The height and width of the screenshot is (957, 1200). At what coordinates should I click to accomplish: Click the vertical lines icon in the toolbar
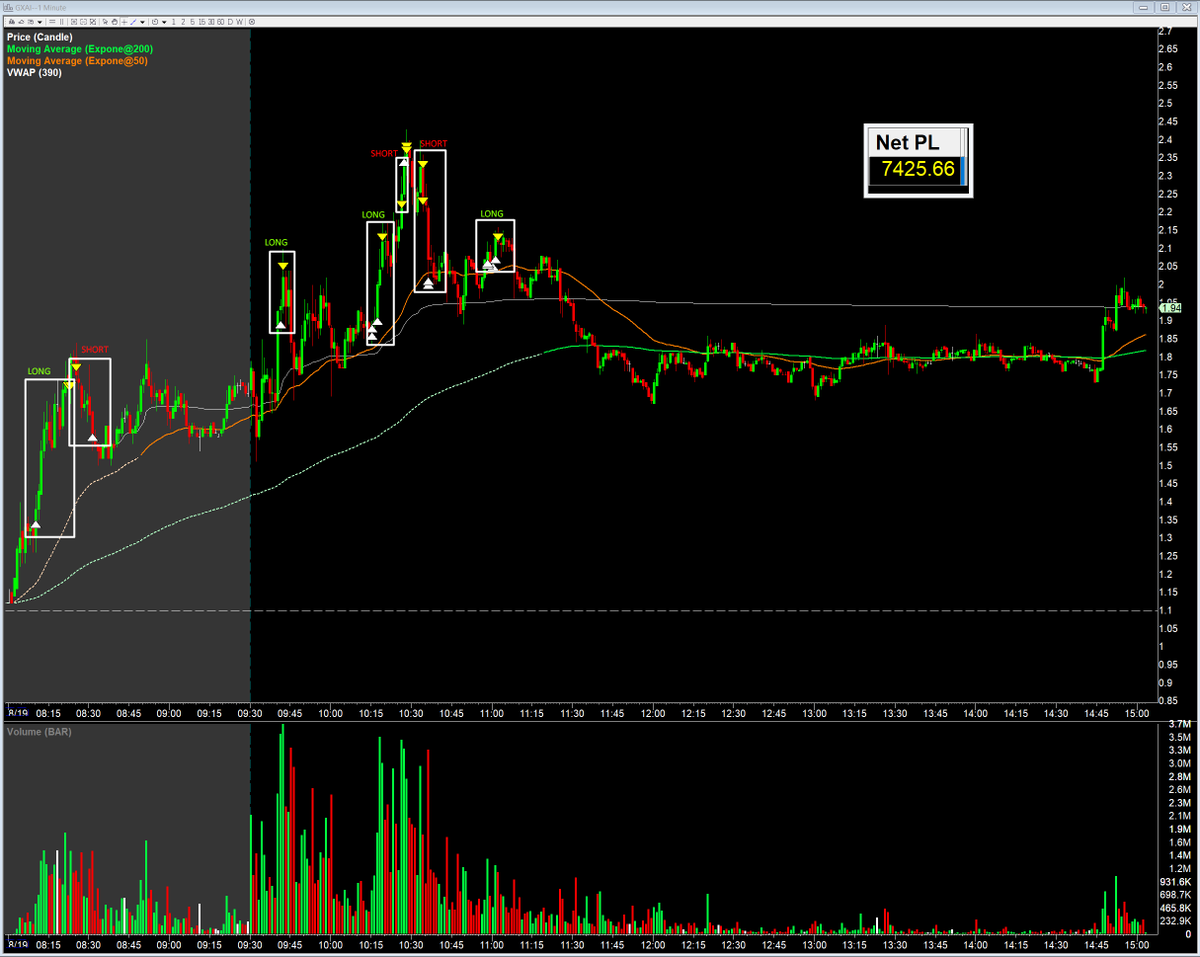click(62, 22)
